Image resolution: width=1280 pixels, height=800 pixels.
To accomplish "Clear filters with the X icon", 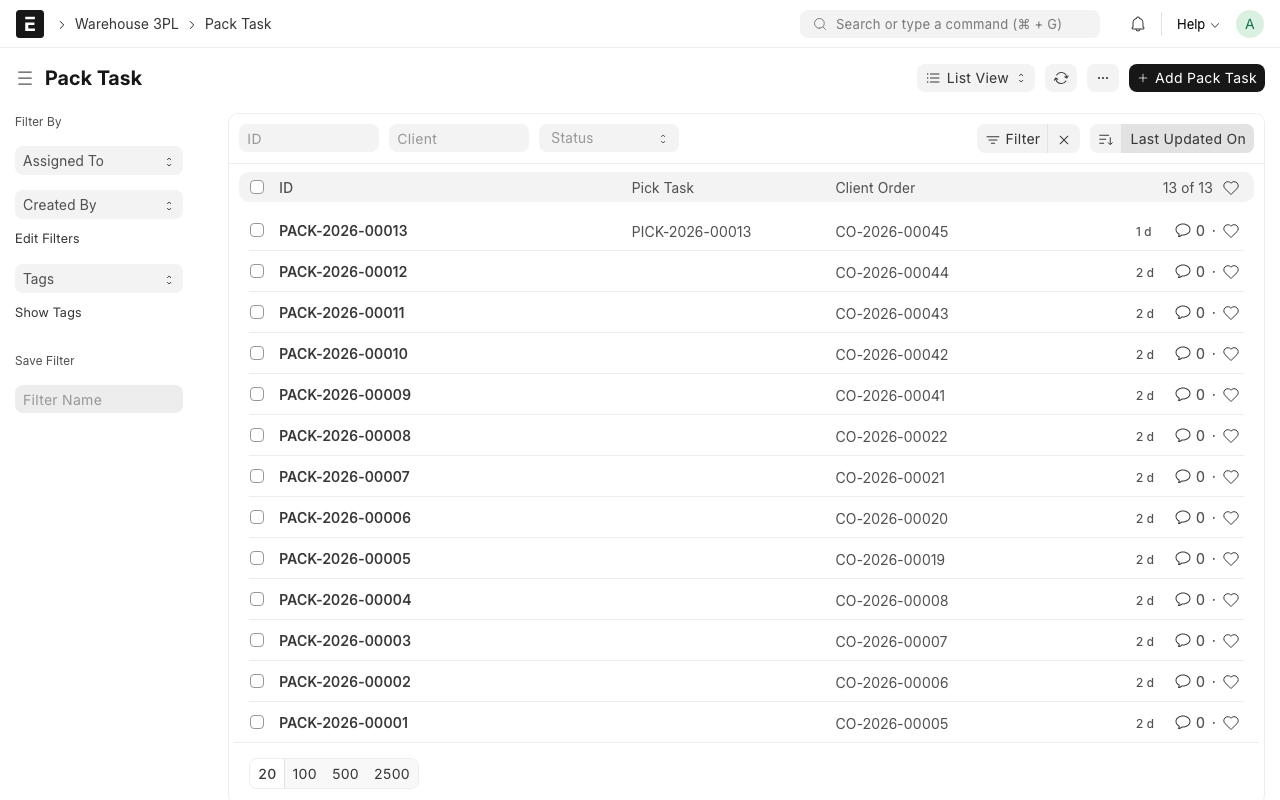I will tap(1064, 139).
